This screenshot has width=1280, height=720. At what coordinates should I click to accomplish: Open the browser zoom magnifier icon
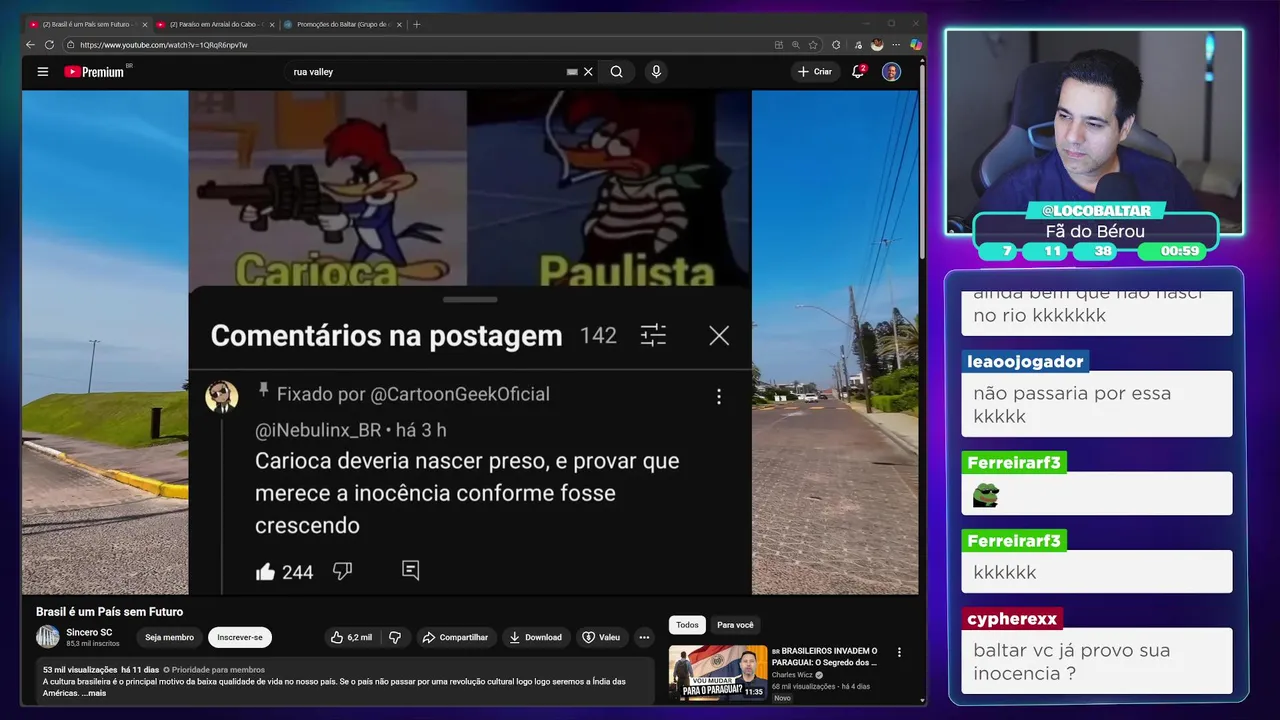[x=796, y=45]
